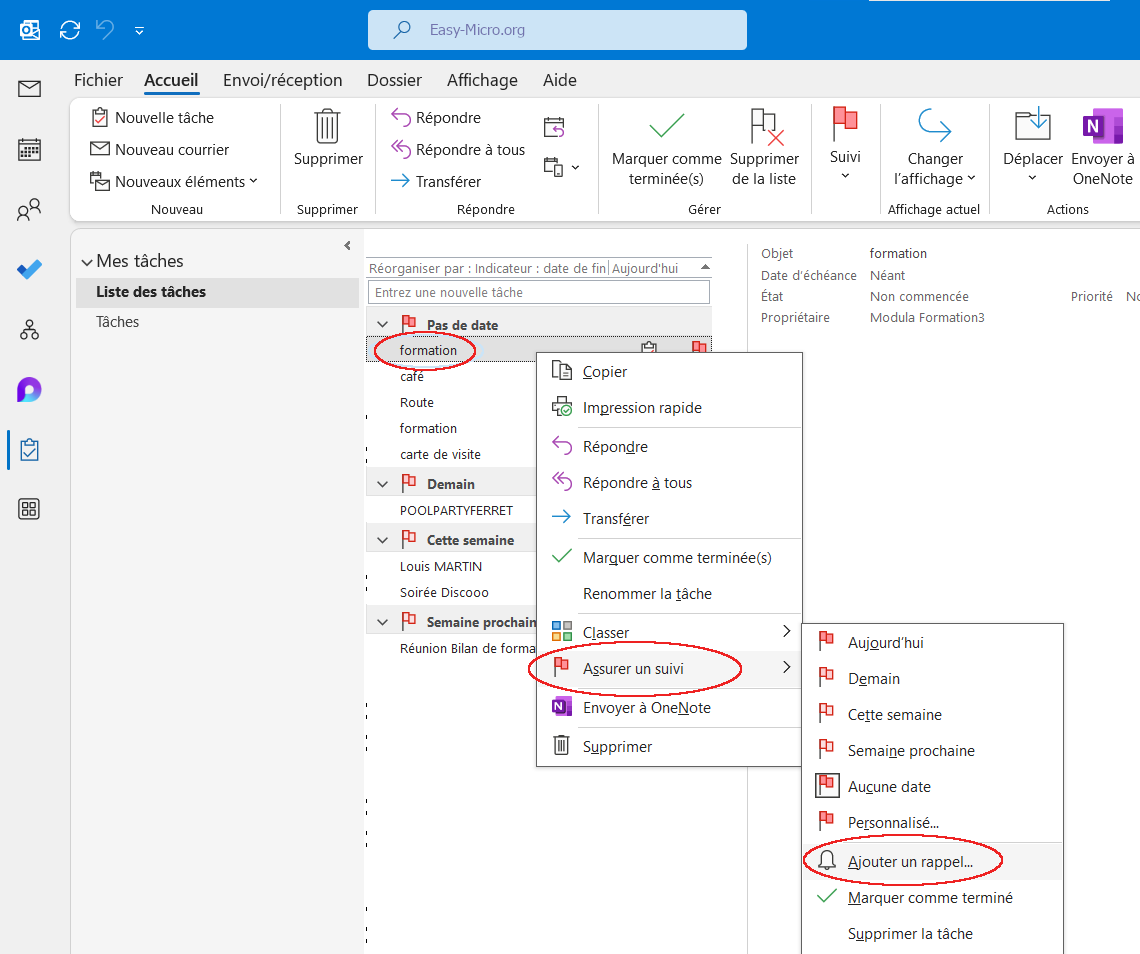Collapse the Demain group
Image resolution: width=1140 pixels, height=954 pixels.
(x=382, y=484)
